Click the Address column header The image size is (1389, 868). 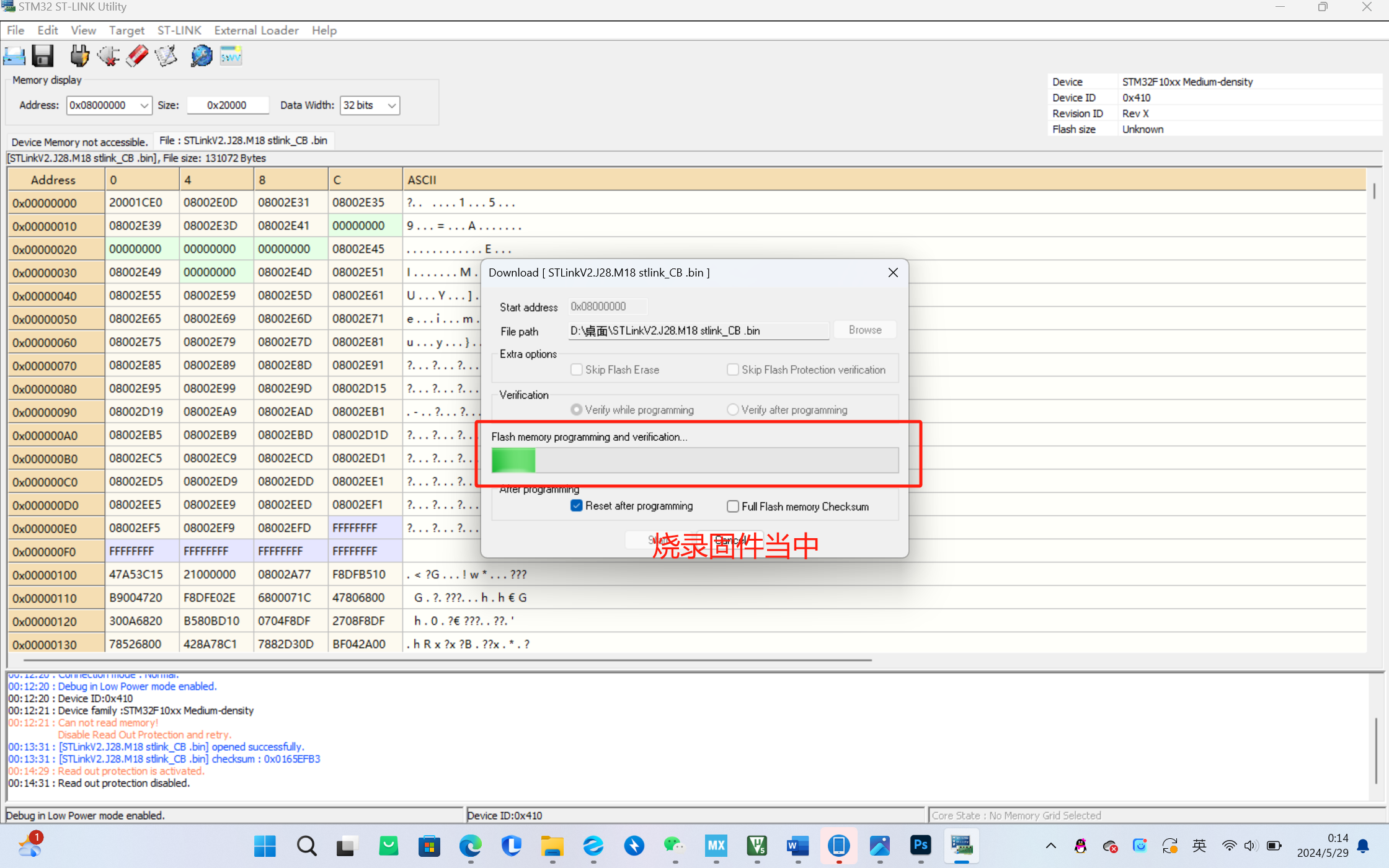coord(56,180)
